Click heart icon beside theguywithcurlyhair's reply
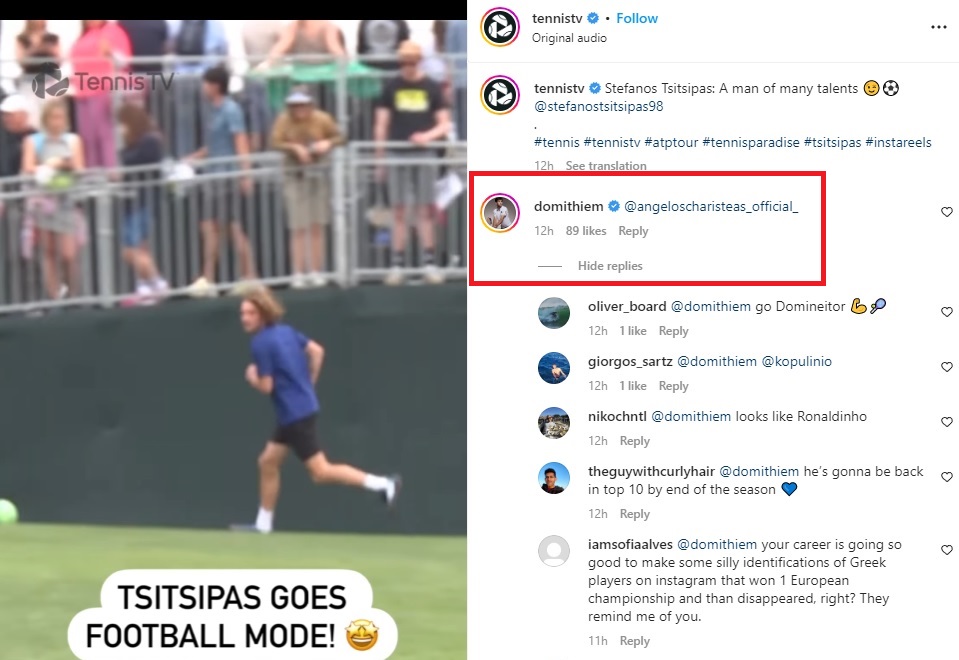Viewport: 959px width, 660px height. coord(947,476)
